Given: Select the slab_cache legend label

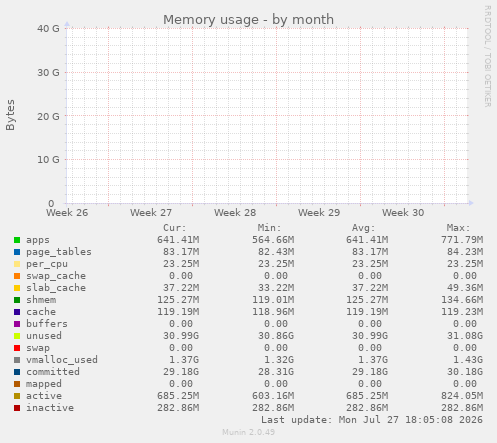Looking at the screenshot, I should [56, 288].
